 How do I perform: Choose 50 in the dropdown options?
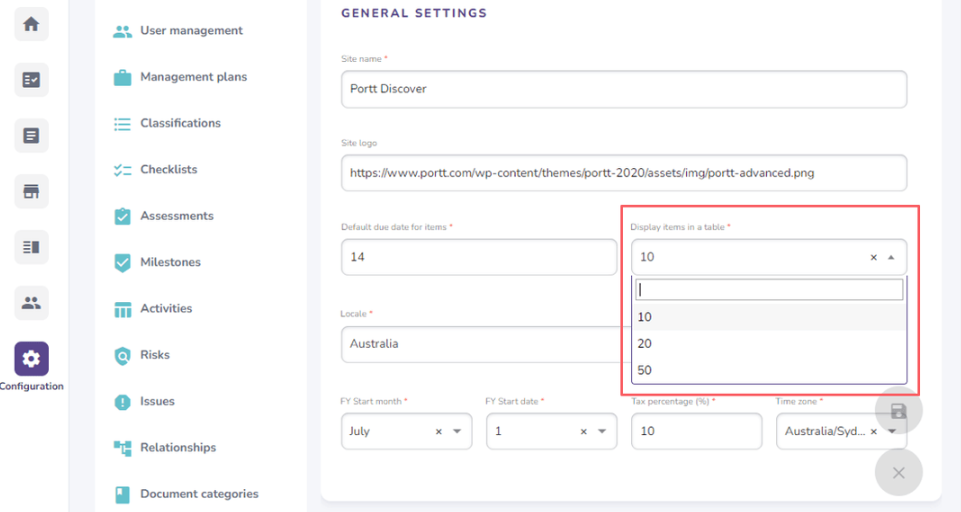[x=644, y=370]
